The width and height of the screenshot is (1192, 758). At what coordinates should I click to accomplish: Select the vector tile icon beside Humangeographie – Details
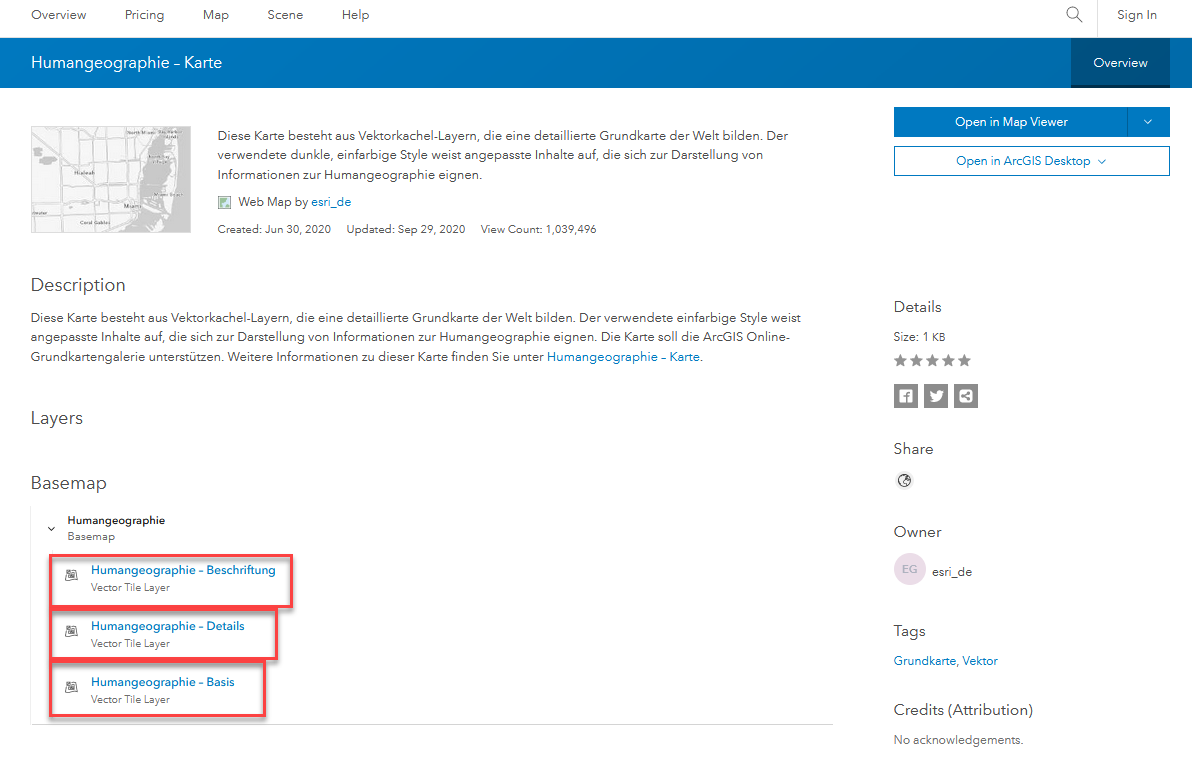pos(70,630)
